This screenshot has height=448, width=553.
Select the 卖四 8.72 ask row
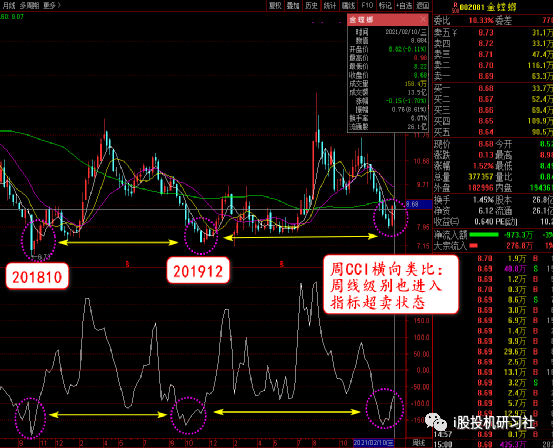[x=493, y=43]
